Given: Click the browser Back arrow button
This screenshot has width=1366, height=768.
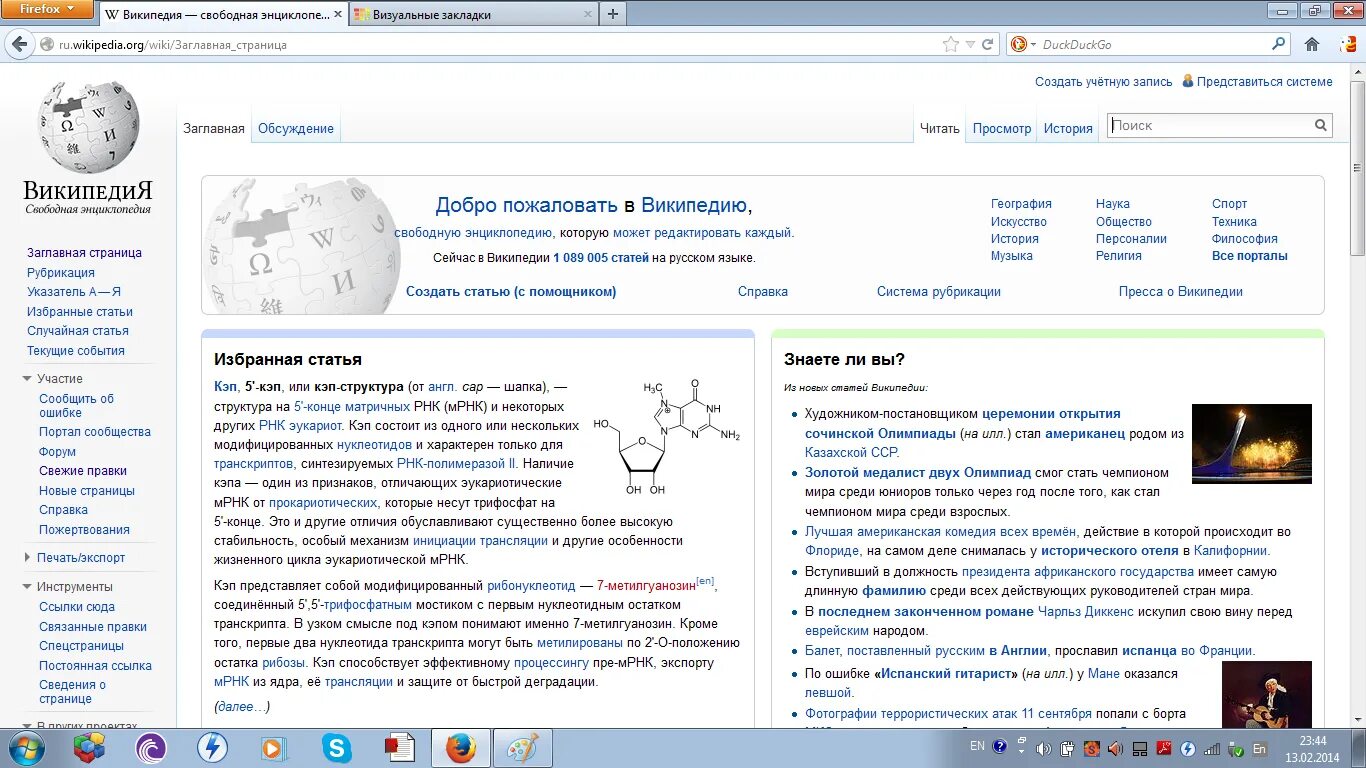Looking at the screenshot, I should (x=19, y=44).
